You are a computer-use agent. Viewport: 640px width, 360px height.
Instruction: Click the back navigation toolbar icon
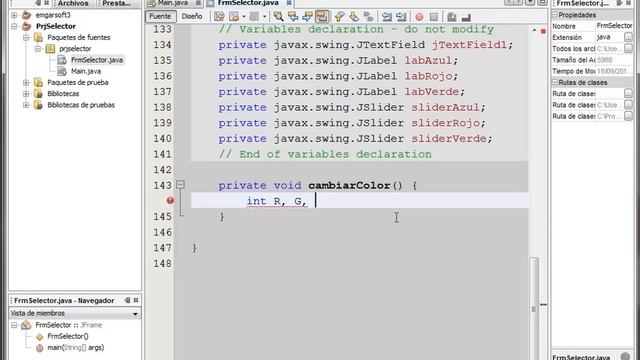(234, 17)
